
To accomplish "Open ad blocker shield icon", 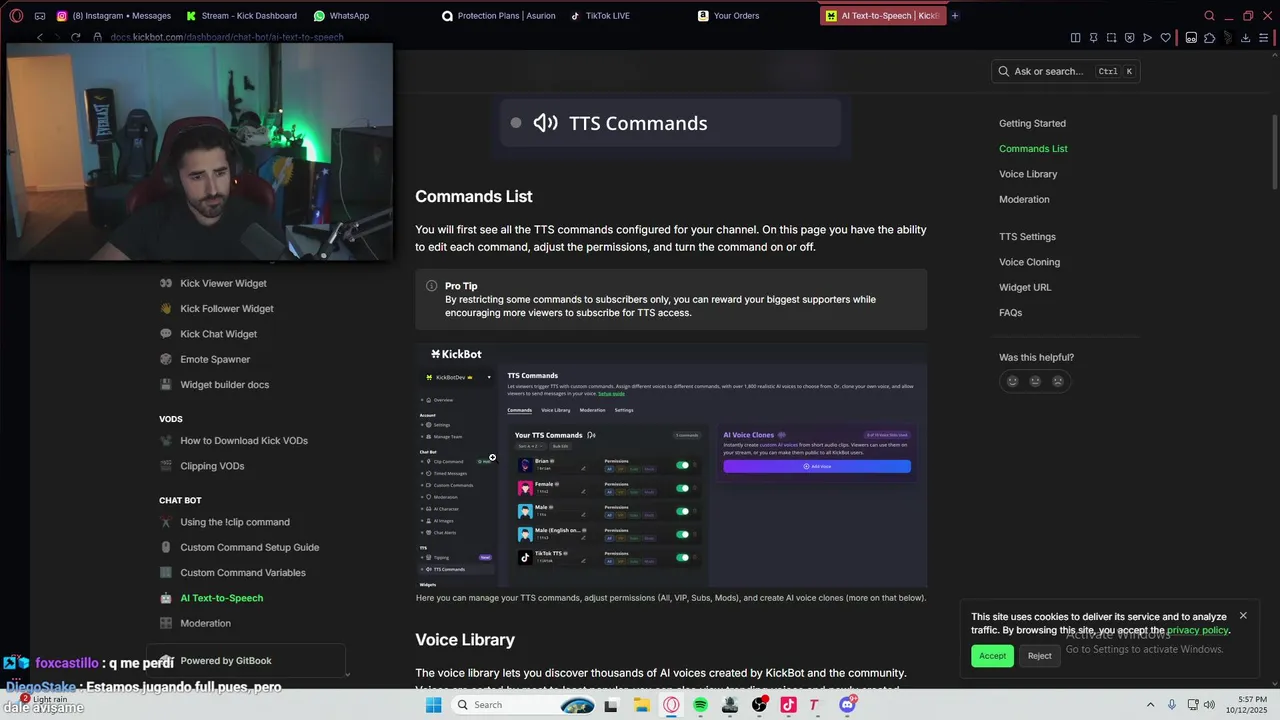I will [x=1129, y=38].
